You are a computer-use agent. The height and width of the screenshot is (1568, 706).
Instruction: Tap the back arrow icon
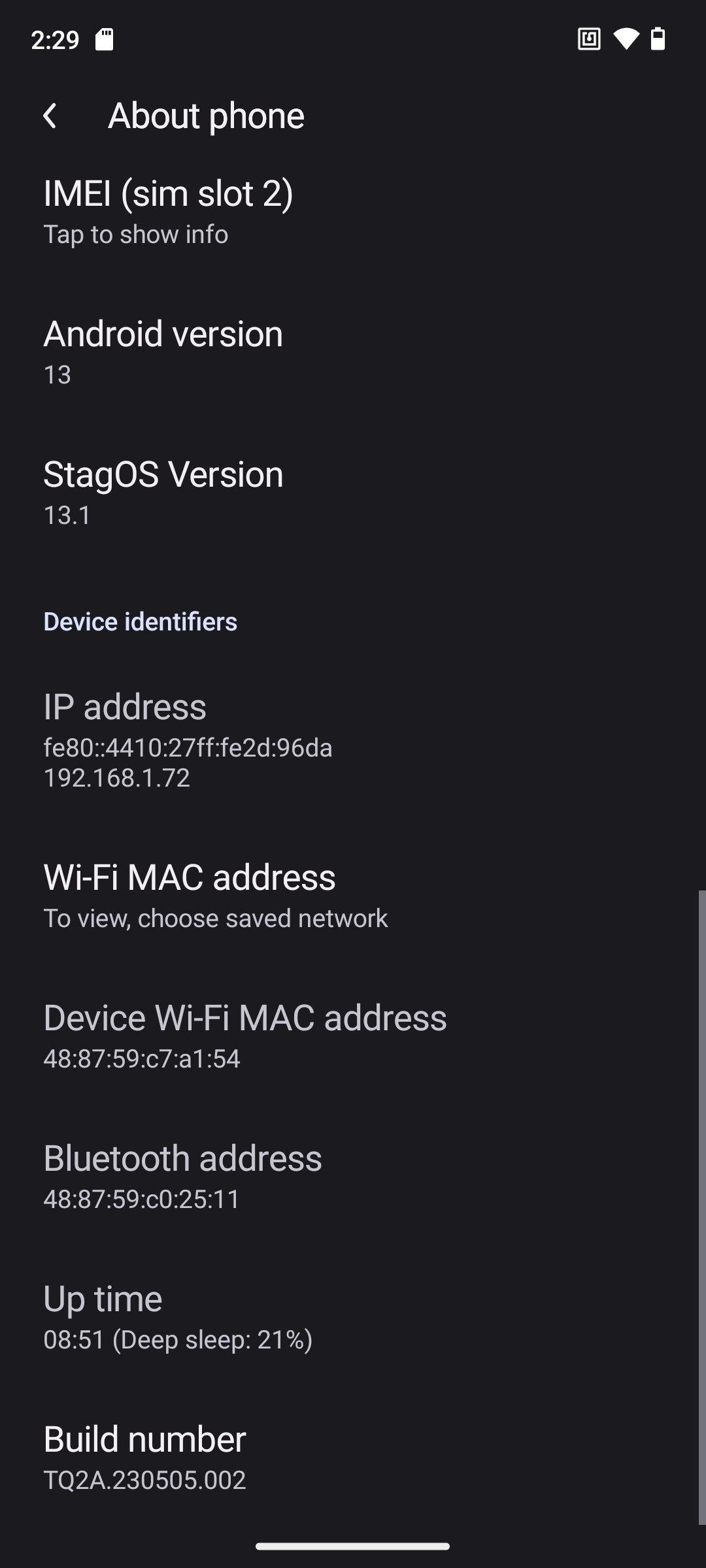coord(50,116)
